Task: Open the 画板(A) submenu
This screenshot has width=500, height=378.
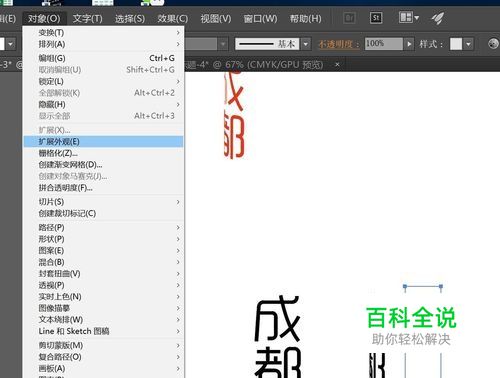Action: click(x=103, y=368)
